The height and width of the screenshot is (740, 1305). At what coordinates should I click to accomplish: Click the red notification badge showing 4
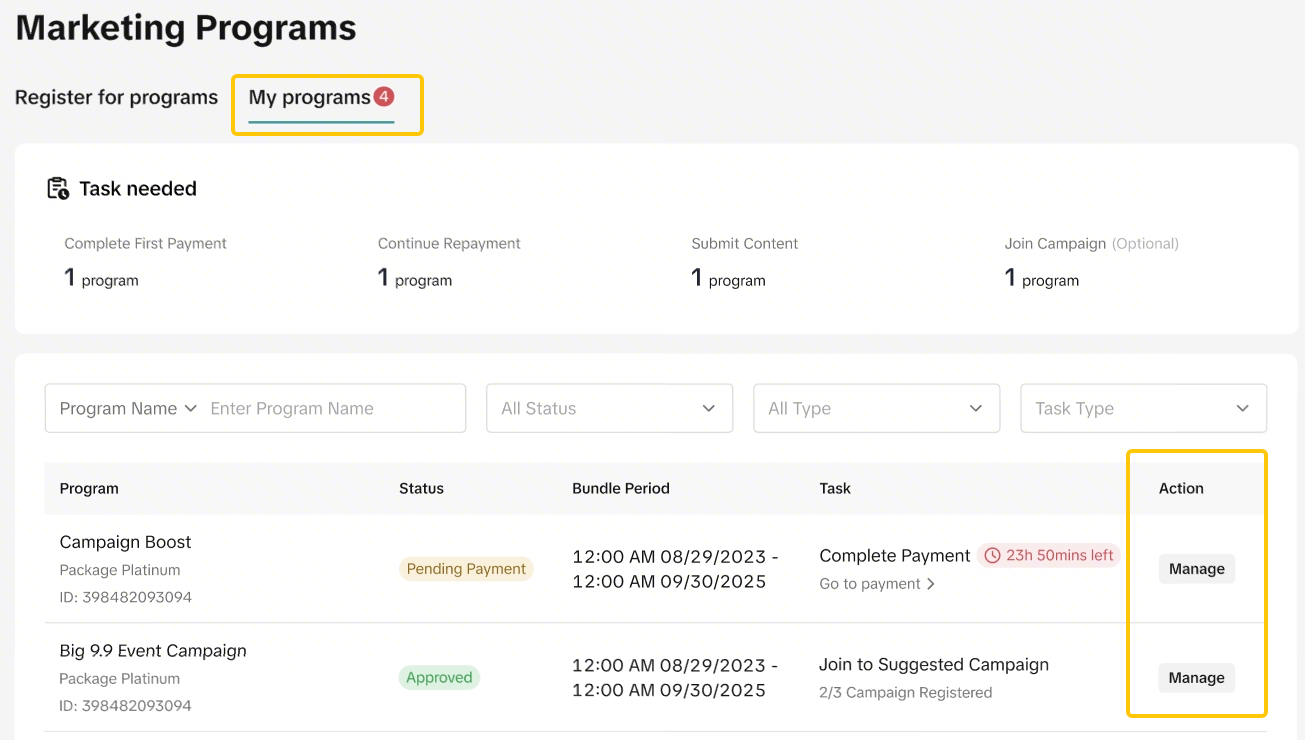click(x=384, y=97)
